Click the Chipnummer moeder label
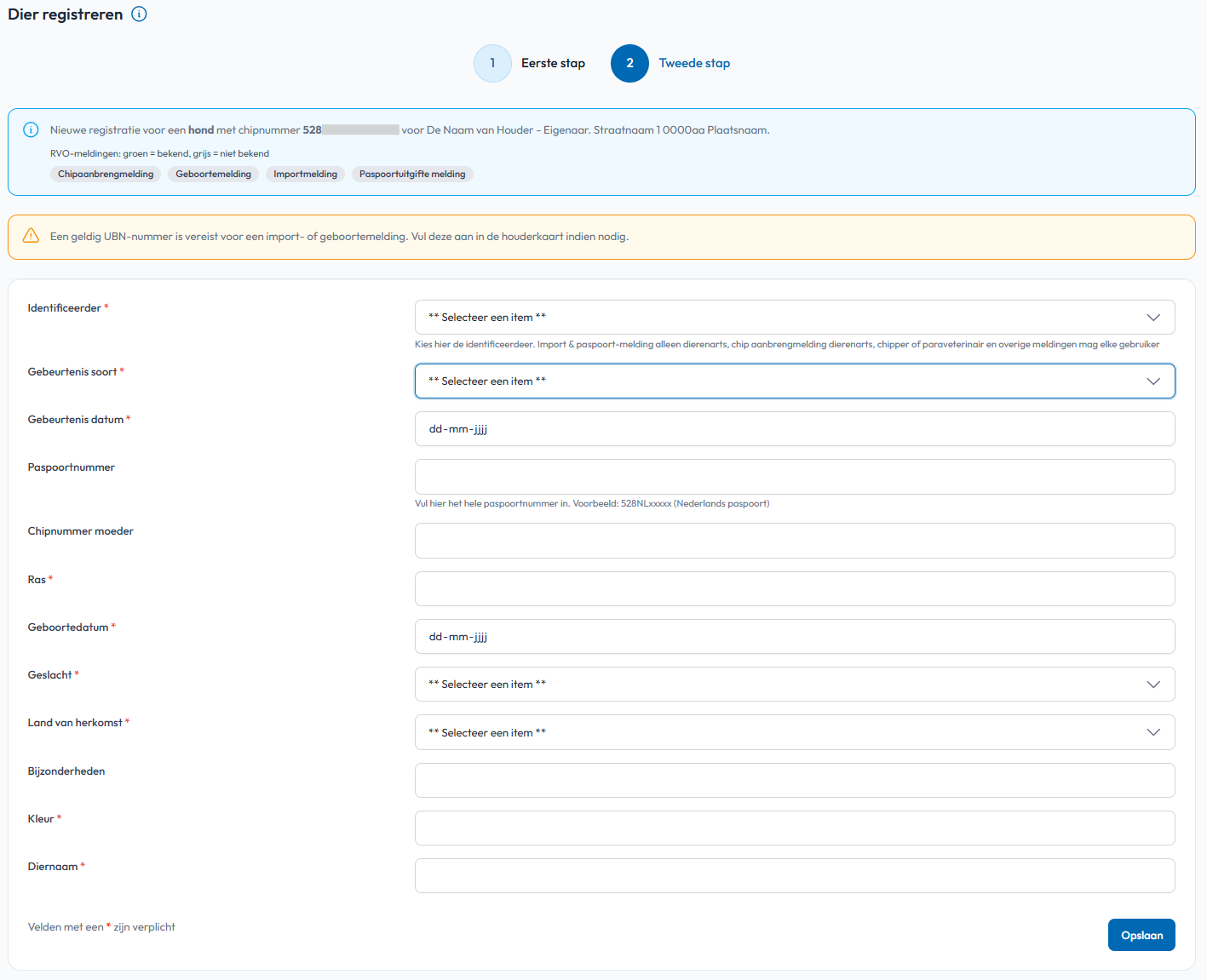 pyautogui.click(x=81, y=531)
